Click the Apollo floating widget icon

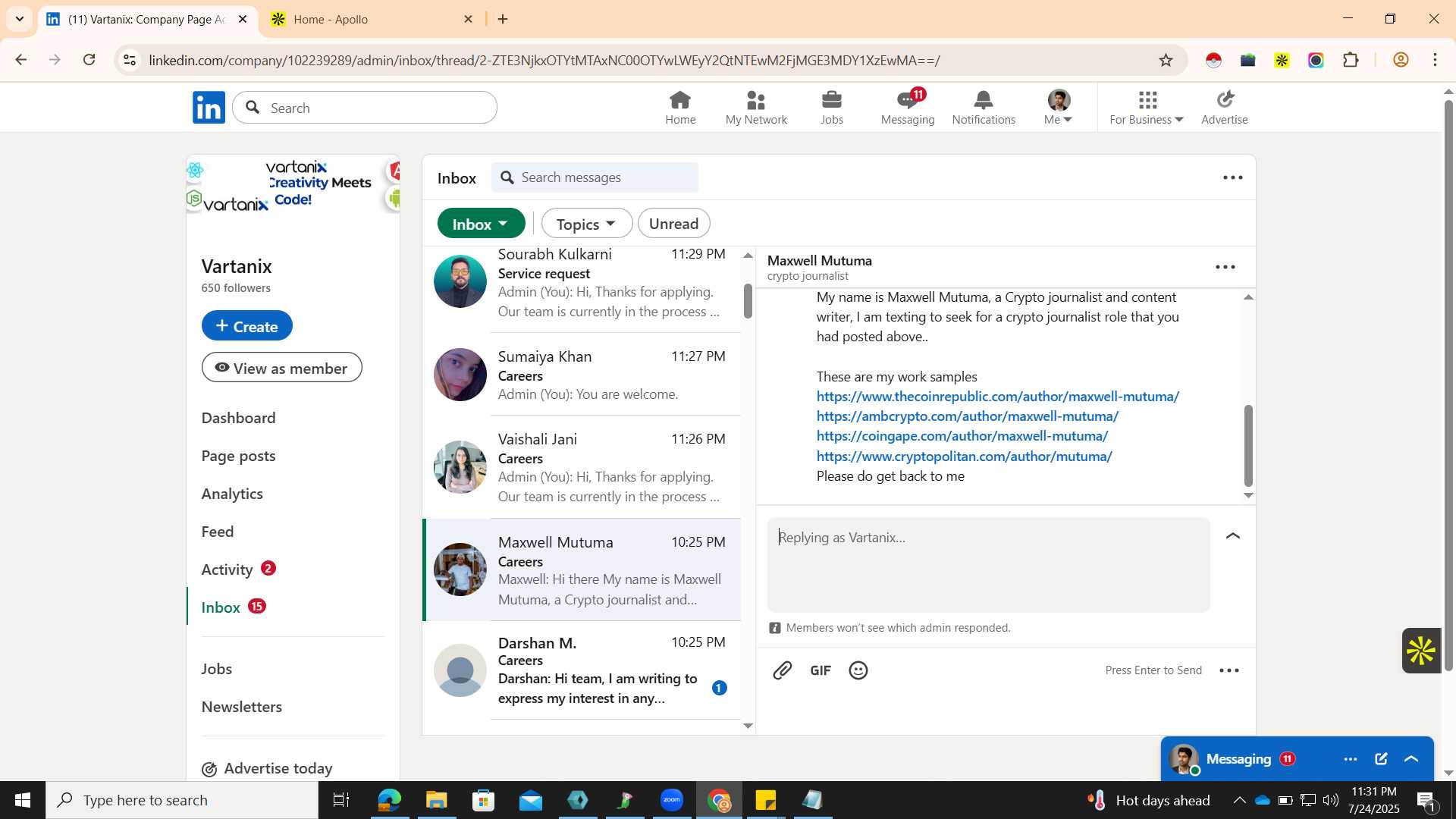[1421, 651]
